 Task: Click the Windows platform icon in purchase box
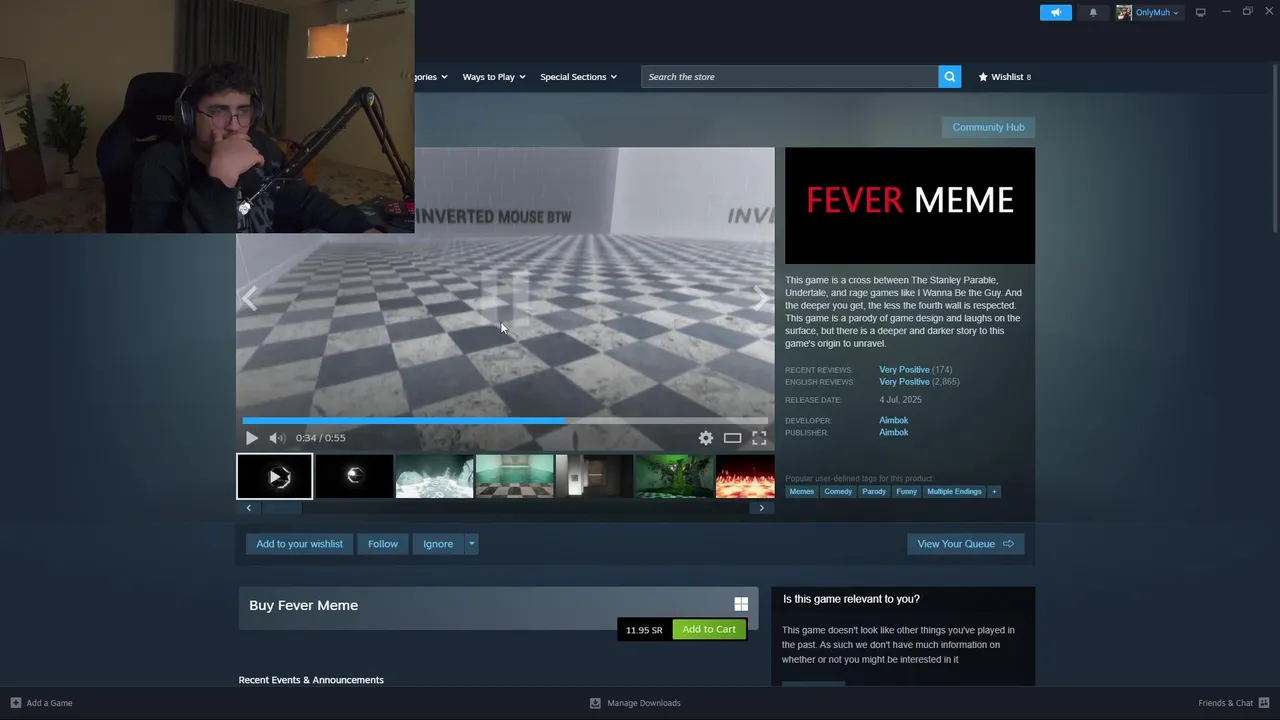741,604
